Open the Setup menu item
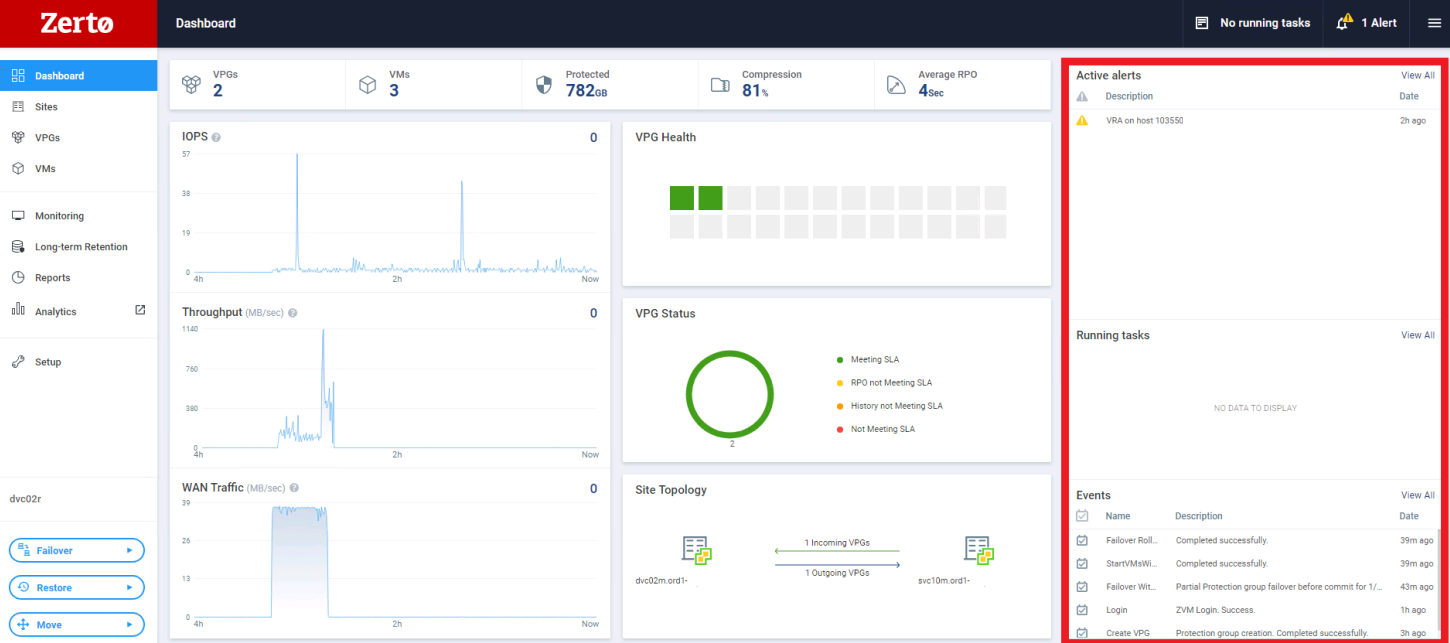Image resolution: width=1450 pixels, height=643 pixels. [x=78, y=362]
